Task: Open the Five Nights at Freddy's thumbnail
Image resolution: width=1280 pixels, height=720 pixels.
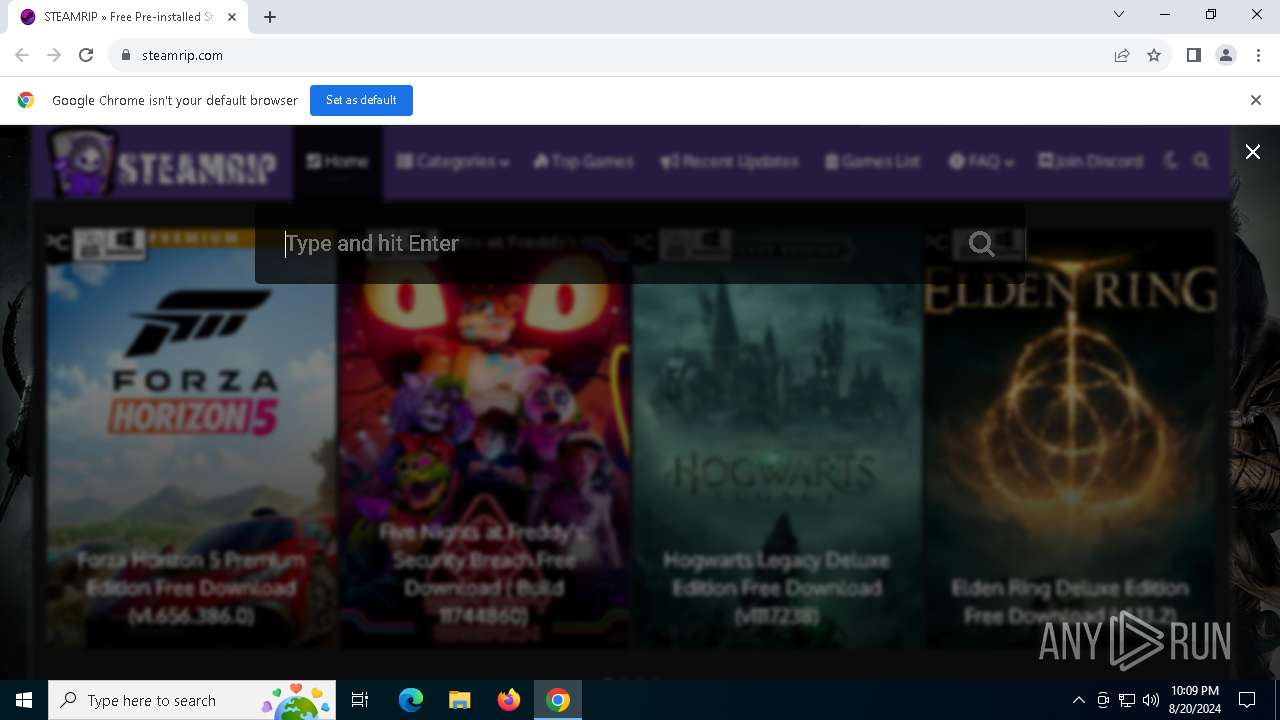Action: [484, 440]
